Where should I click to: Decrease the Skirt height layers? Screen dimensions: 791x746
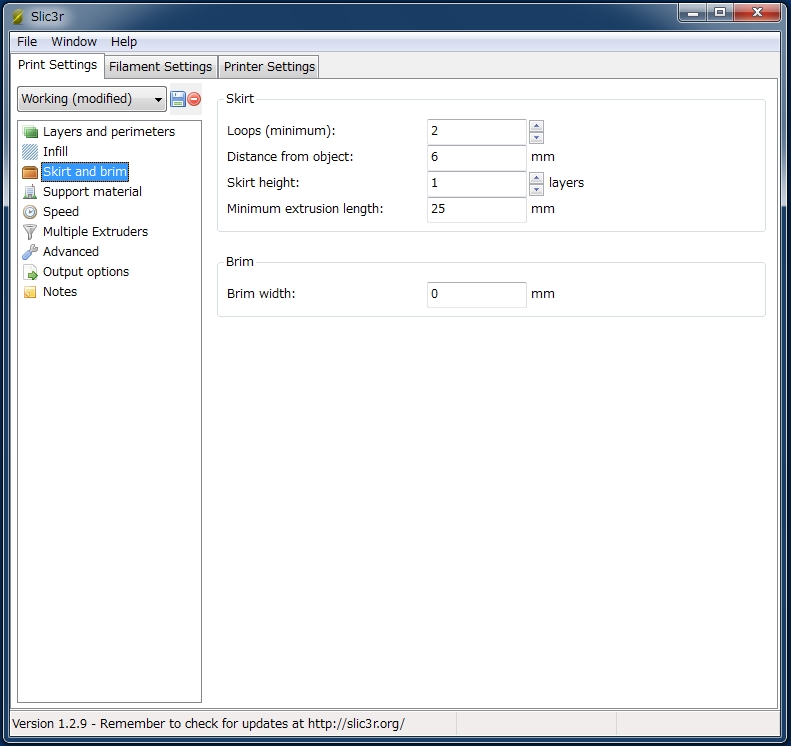point(536,190)
